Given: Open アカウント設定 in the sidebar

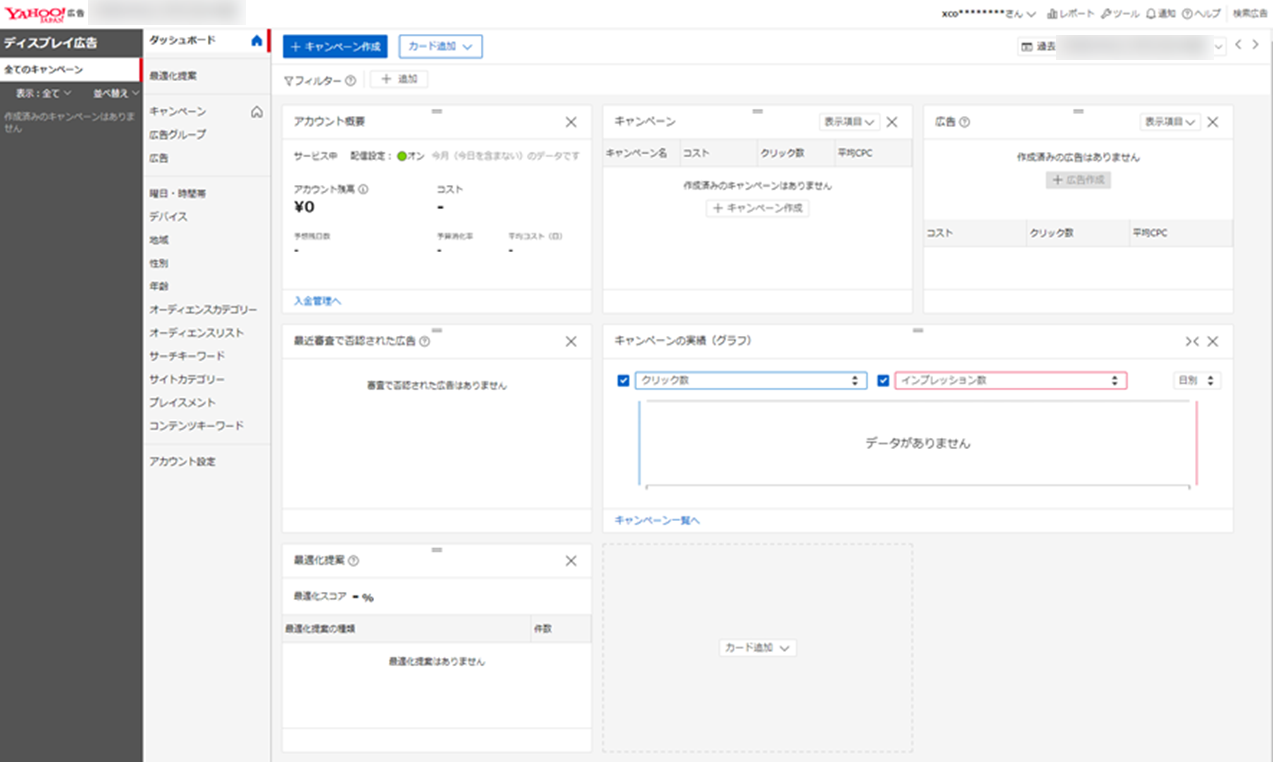Looking at the screenshot, I should pyautogui.click(x=182, y=462).
